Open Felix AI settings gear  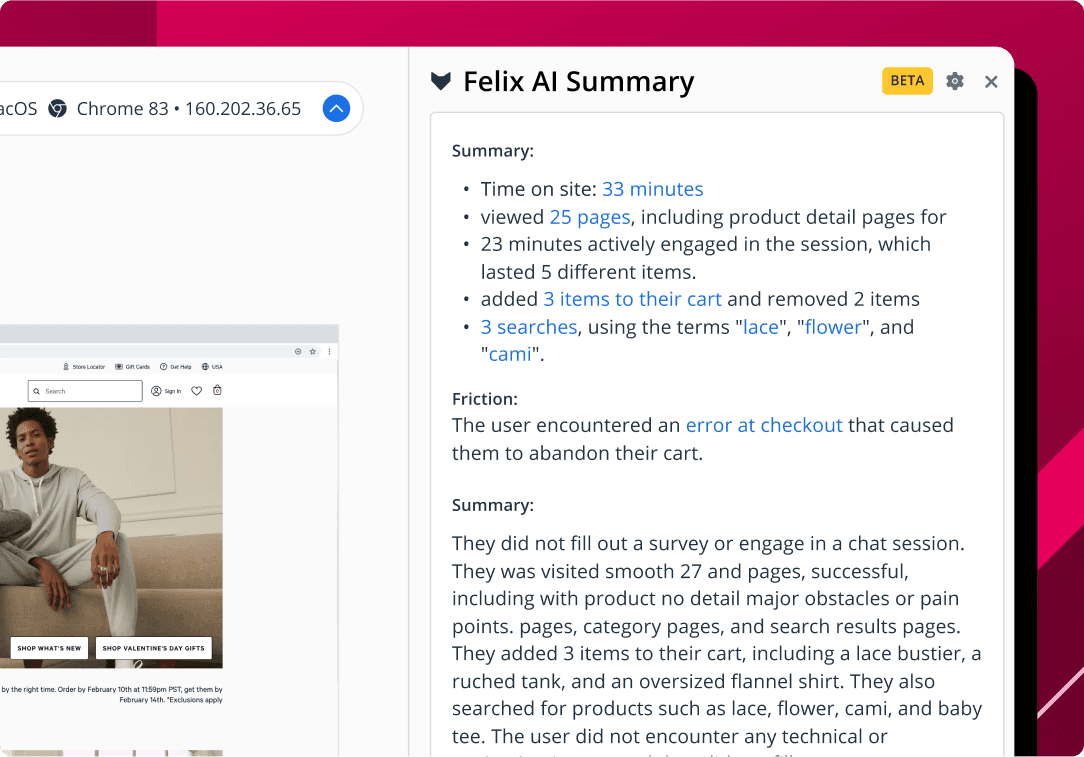[x=955, y=82]
